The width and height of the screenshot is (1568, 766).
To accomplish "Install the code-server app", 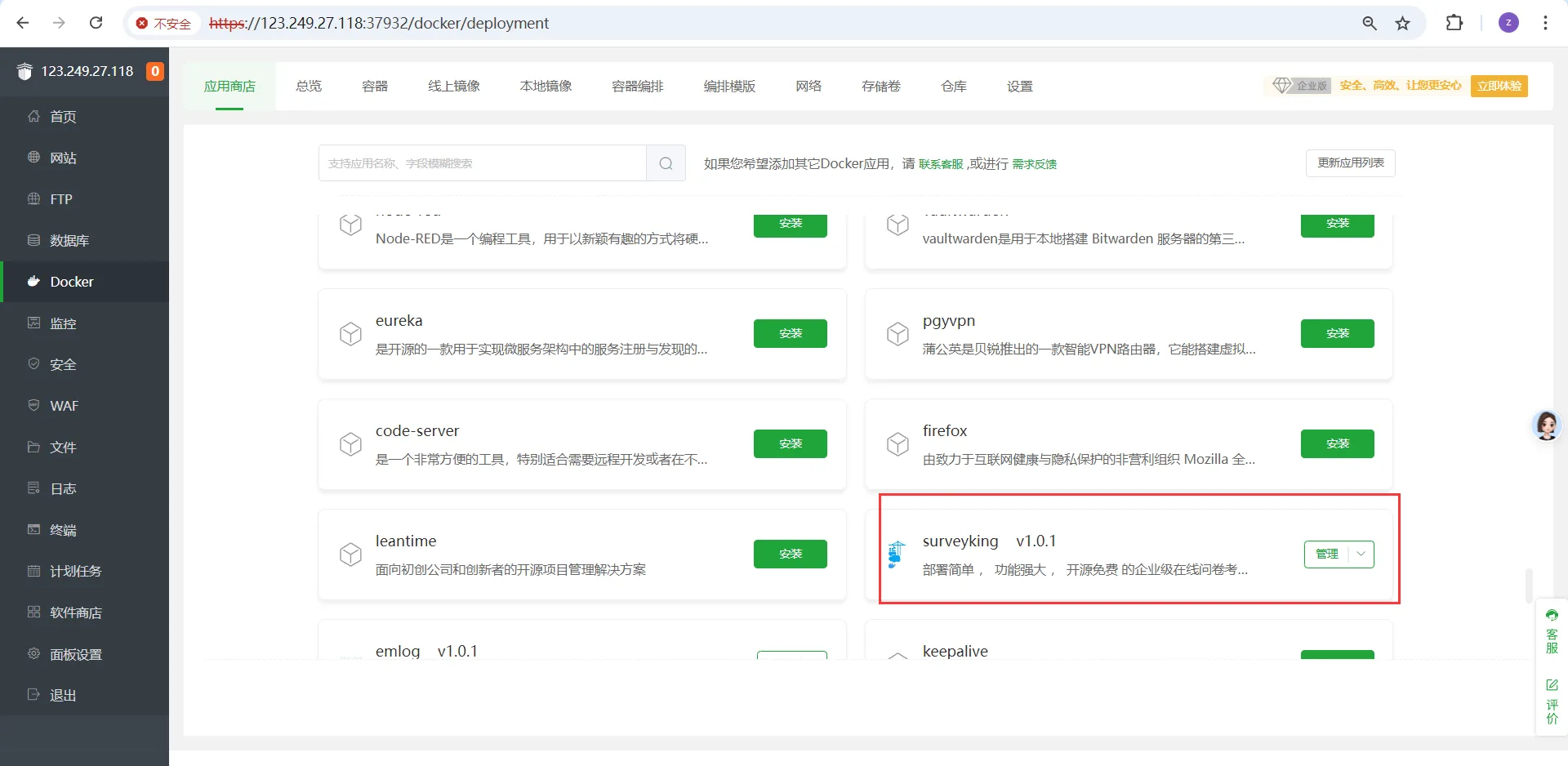I will [791, 443].
